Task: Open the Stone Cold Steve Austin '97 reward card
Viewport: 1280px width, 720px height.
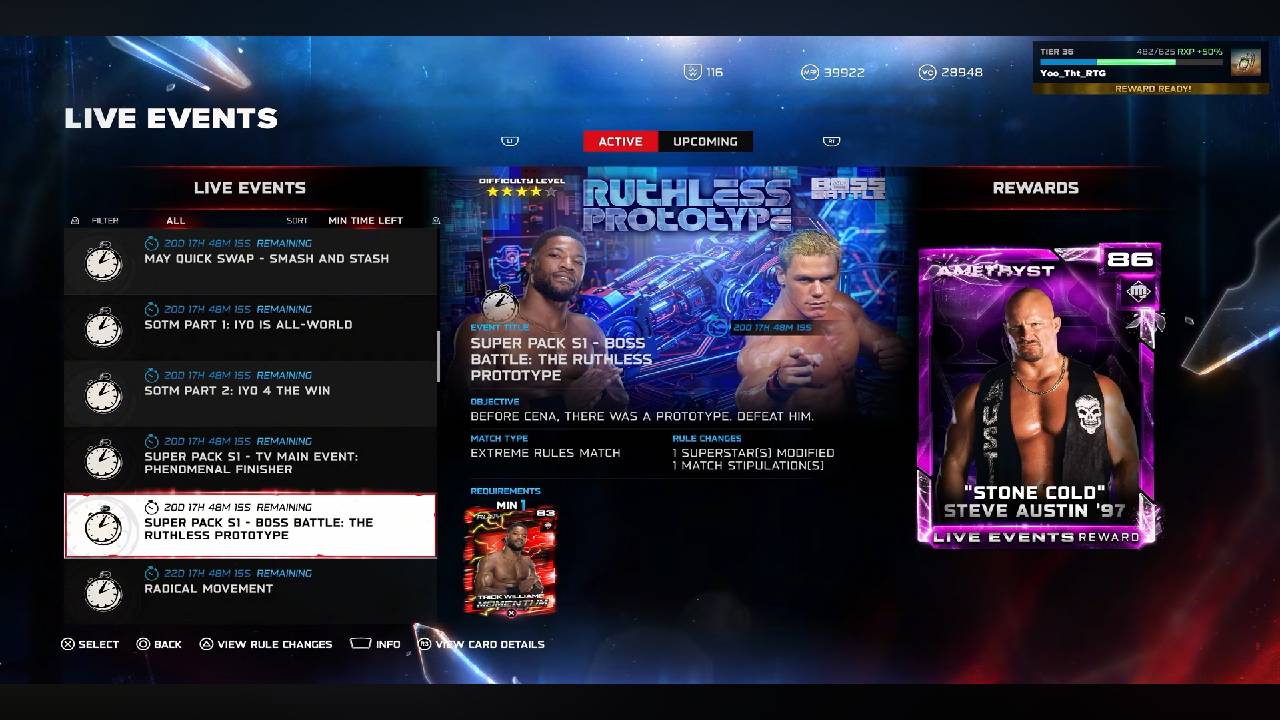Action: 1038,395
